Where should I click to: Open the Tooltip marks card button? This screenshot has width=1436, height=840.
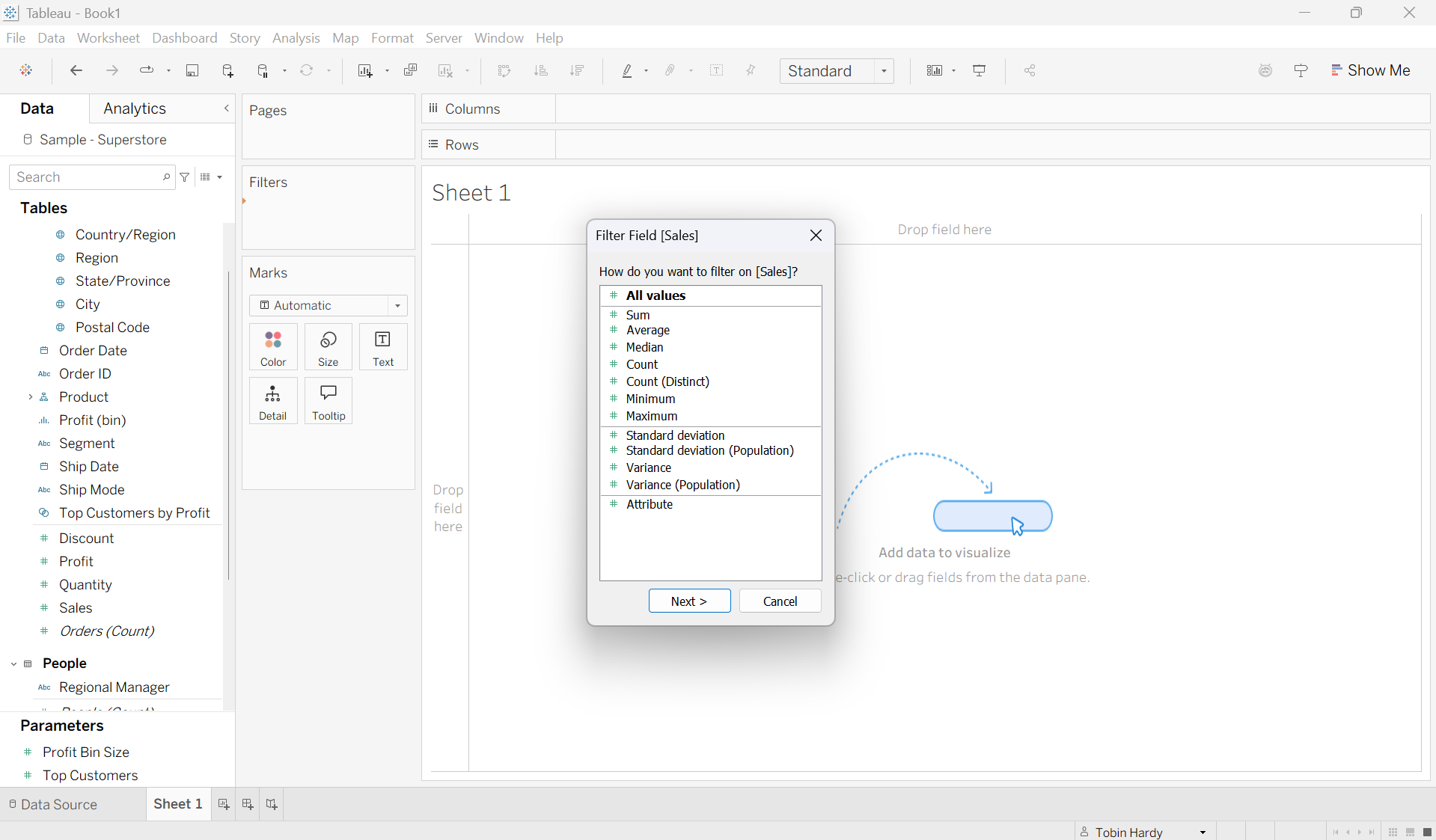click(x=329, y=402)
